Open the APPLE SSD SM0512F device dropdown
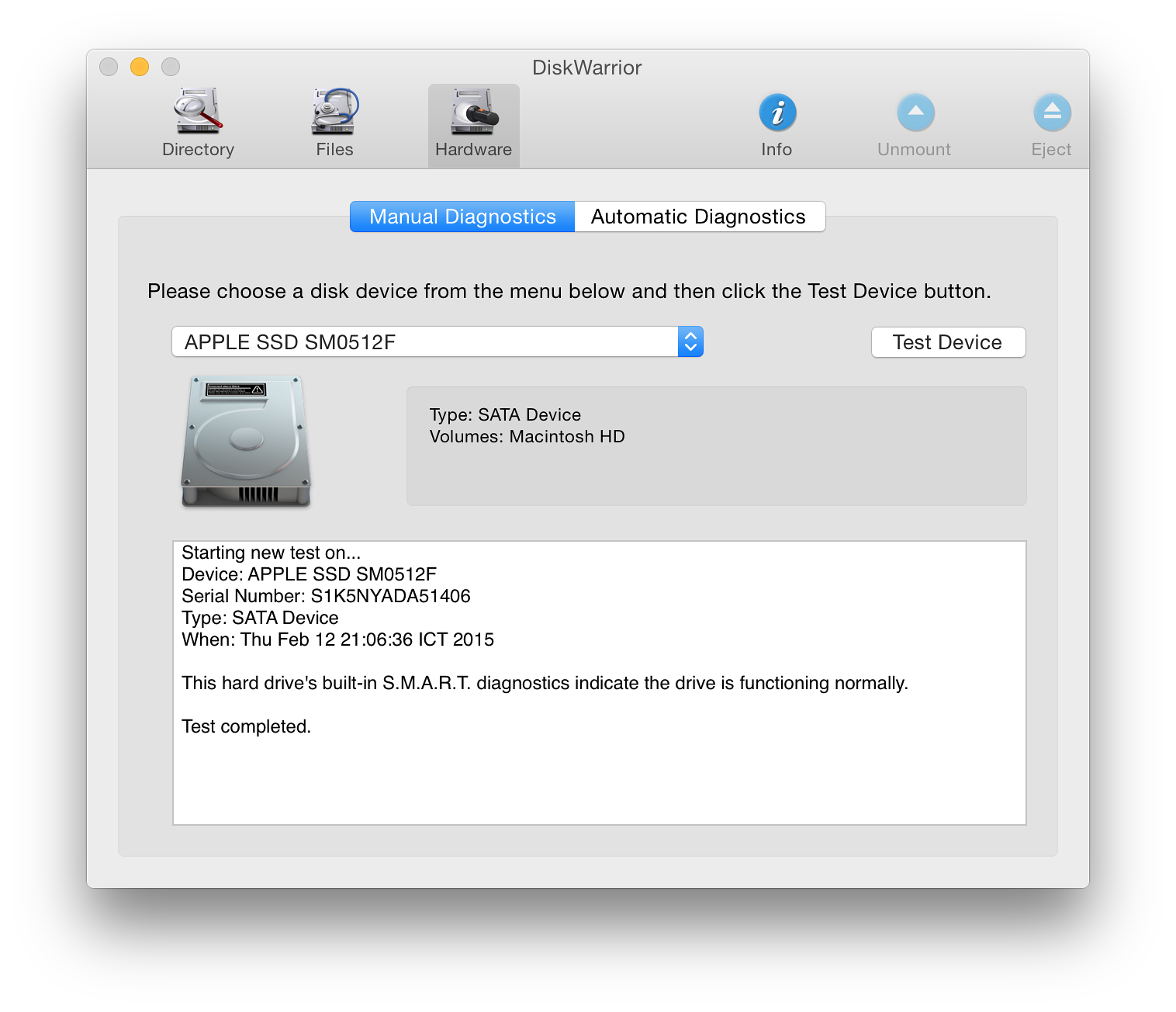Screen dimensions: 1176x1012 pos(438,341)
